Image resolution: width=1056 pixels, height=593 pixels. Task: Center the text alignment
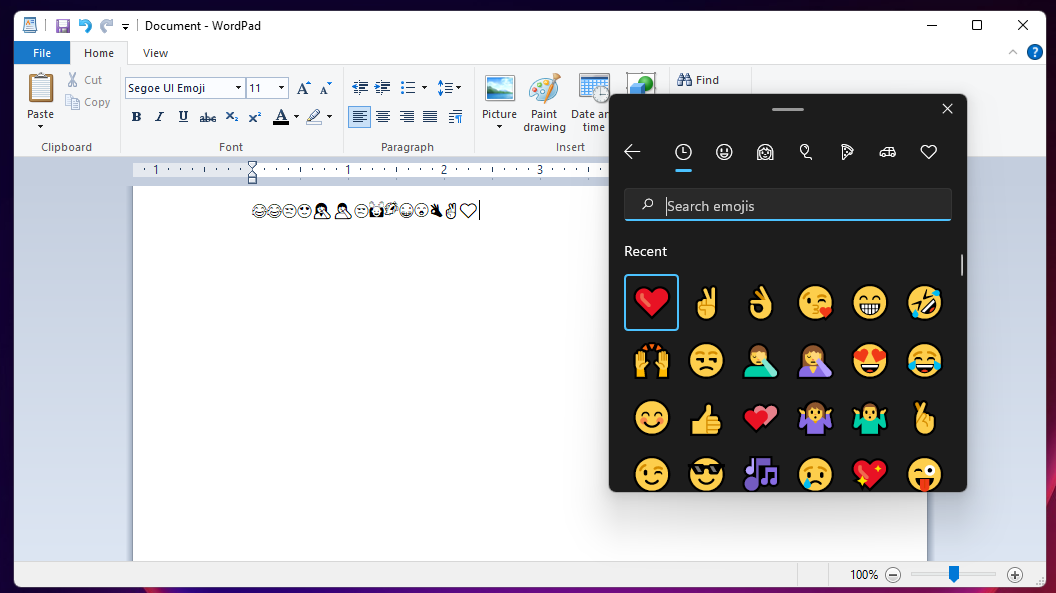(383, 116)
